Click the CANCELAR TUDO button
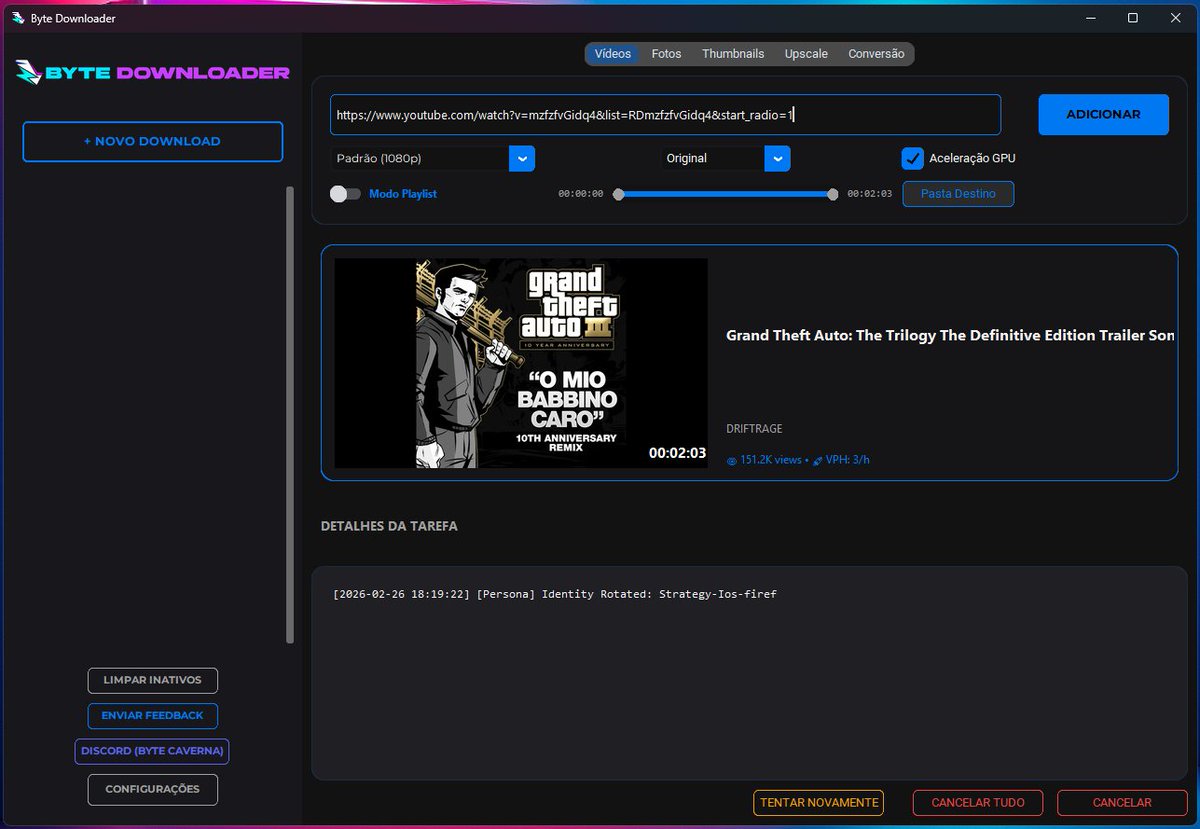The image size is (1200, 829). [x=978, y=803]
